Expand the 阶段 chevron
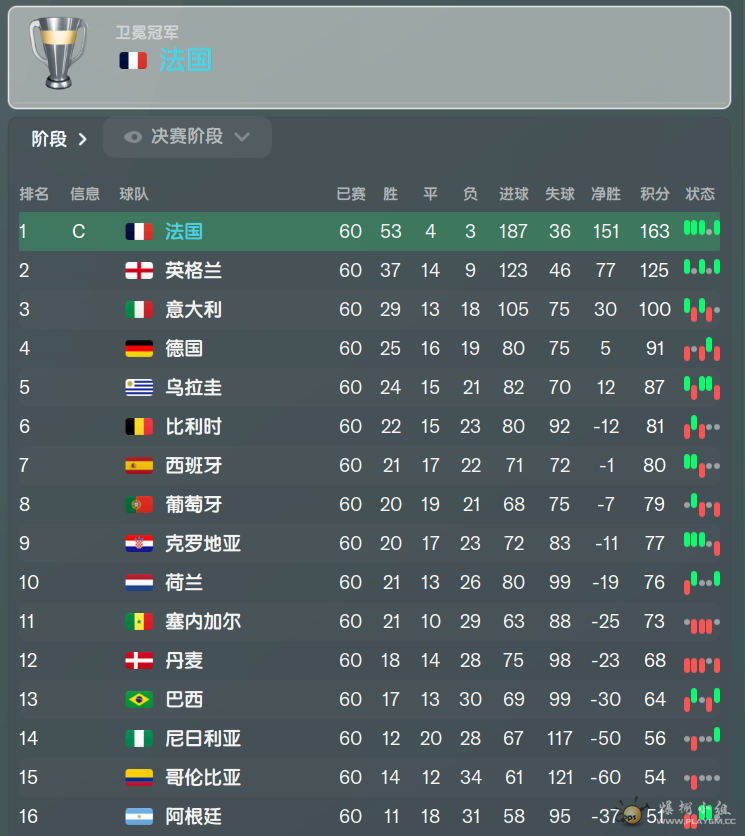The image size is (745, 836). 83,140
